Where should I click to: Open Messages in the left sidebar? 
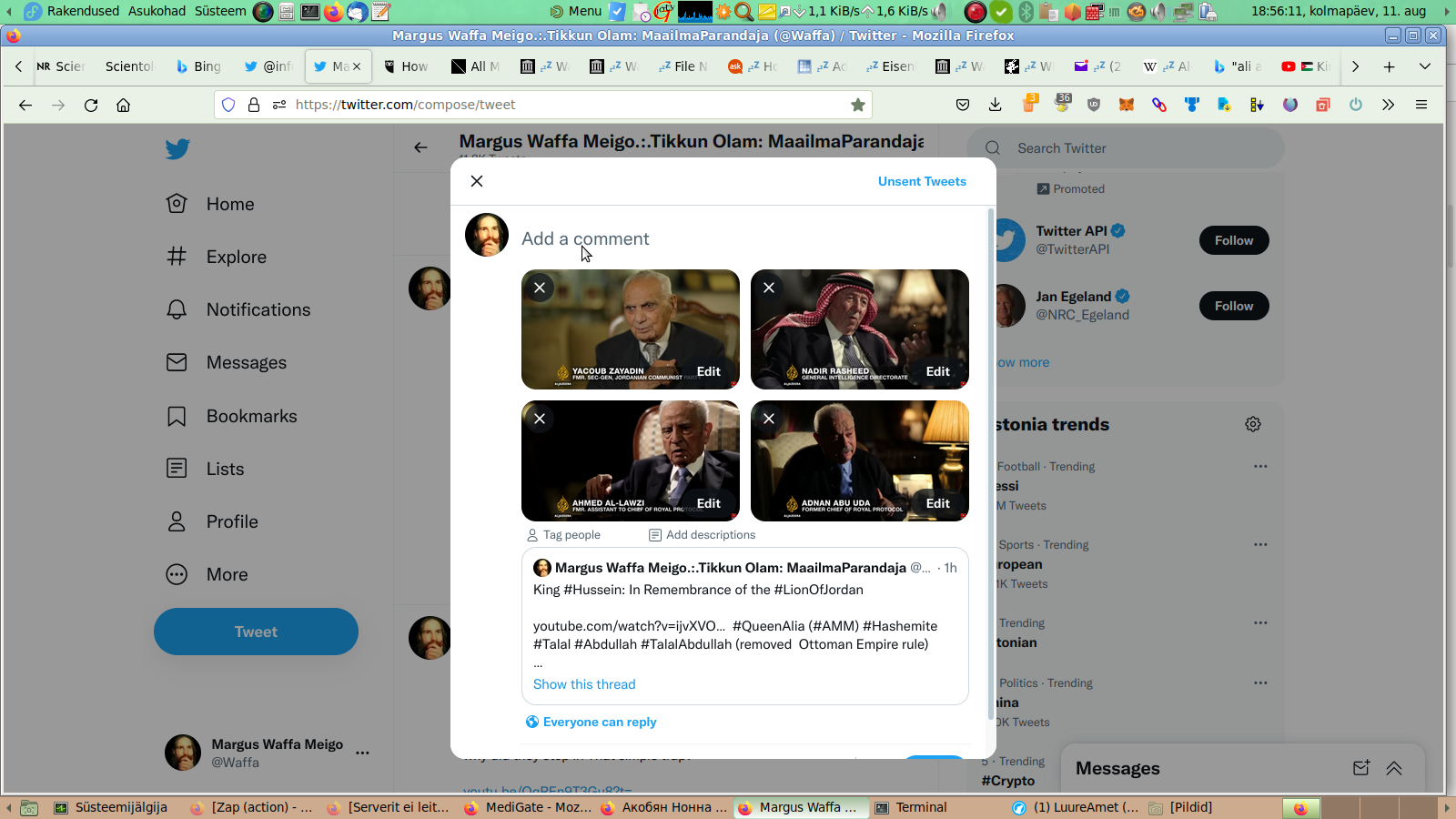[x=227, y=362]
